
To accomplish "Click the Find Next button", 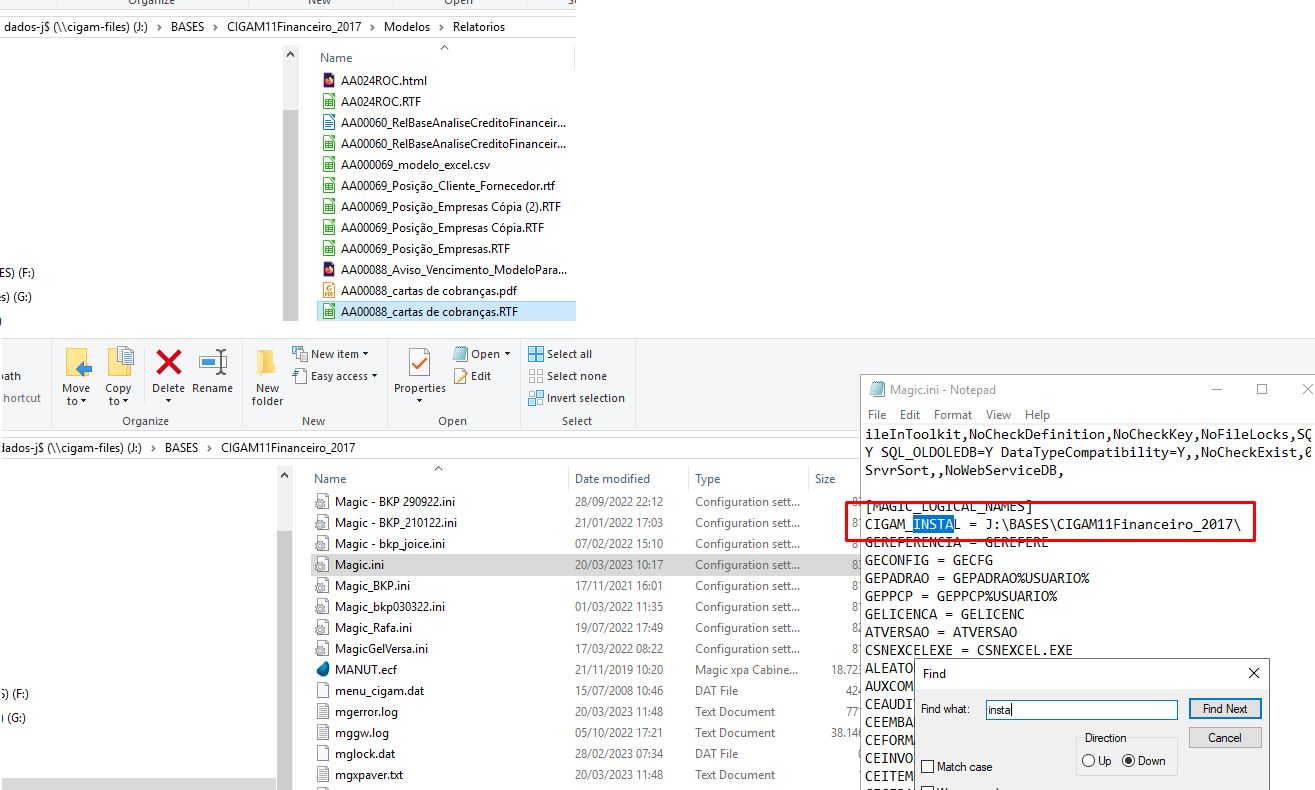I will click(x=1225, y=709).
